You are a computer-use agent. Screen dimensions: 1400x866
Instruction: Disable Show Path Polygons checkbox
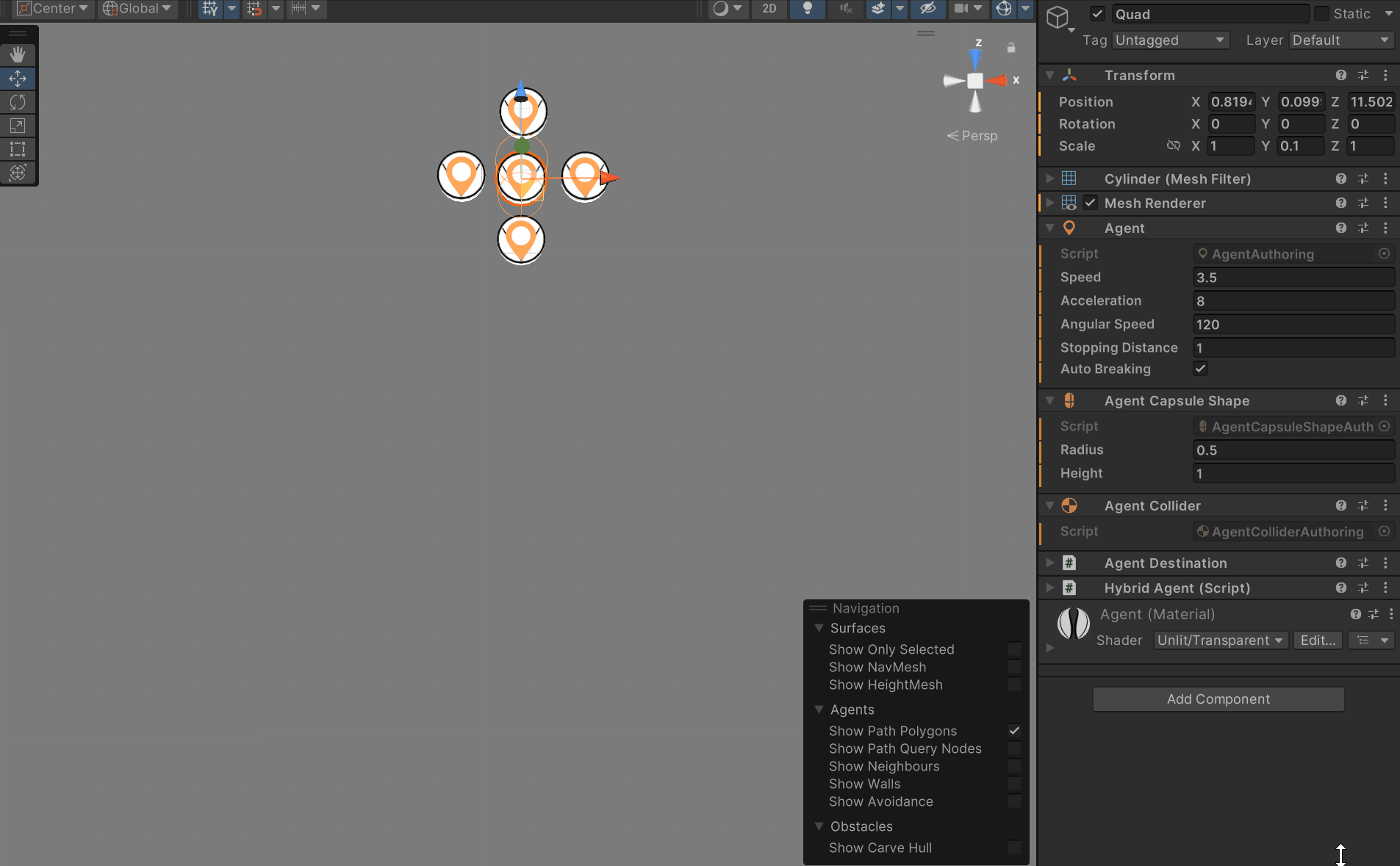(1014, 731)
